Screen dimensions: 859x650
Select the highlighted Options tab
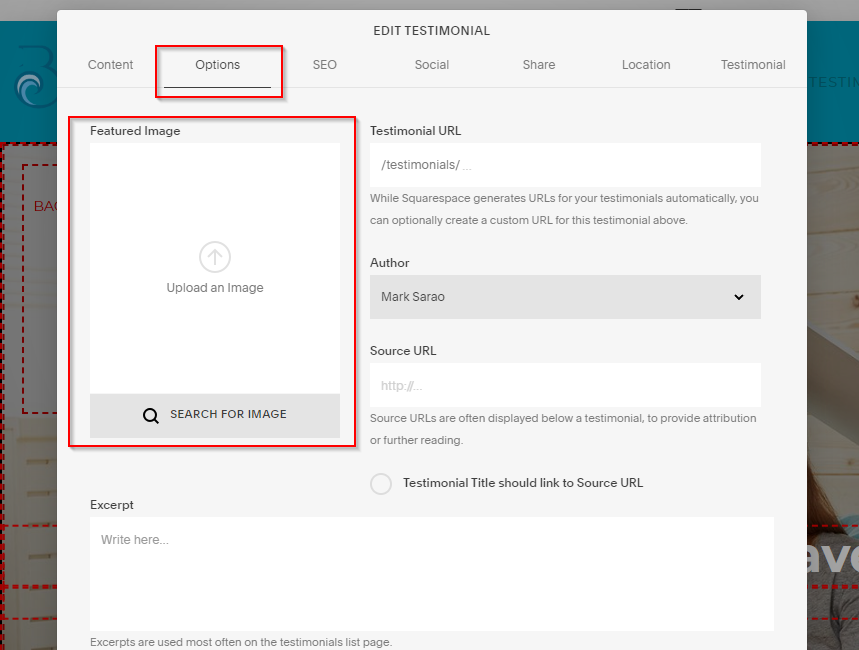pyautogui.click(x=217, y=64)
